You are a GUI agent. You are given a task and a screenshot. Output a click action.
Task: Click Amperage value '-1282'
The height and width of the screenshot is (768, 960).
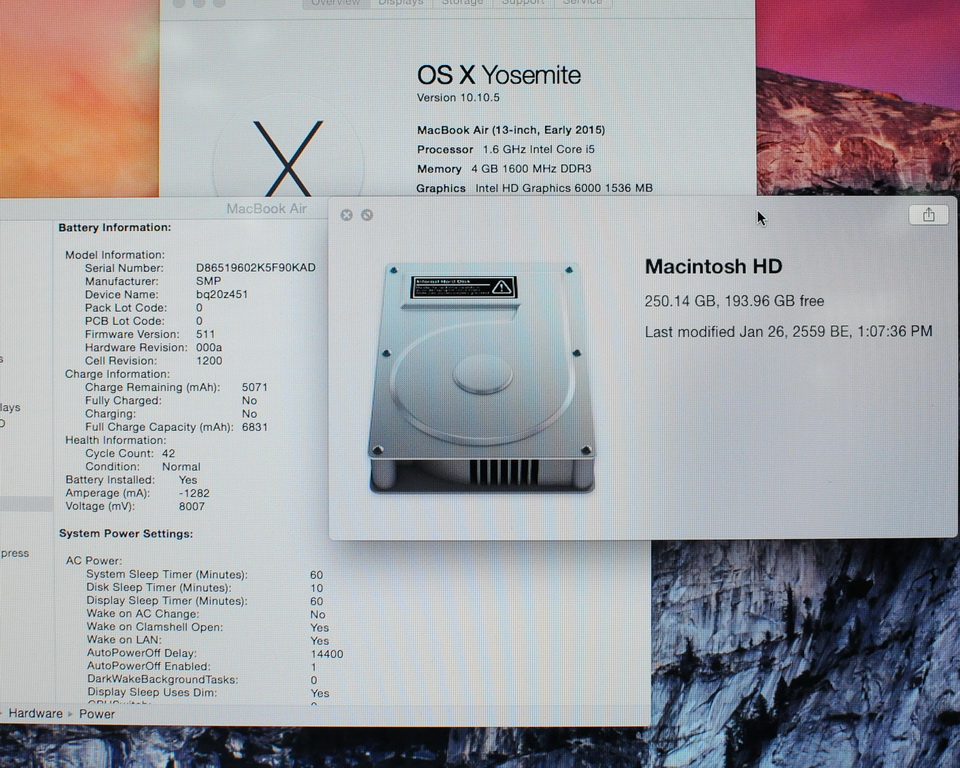point(194,493)
